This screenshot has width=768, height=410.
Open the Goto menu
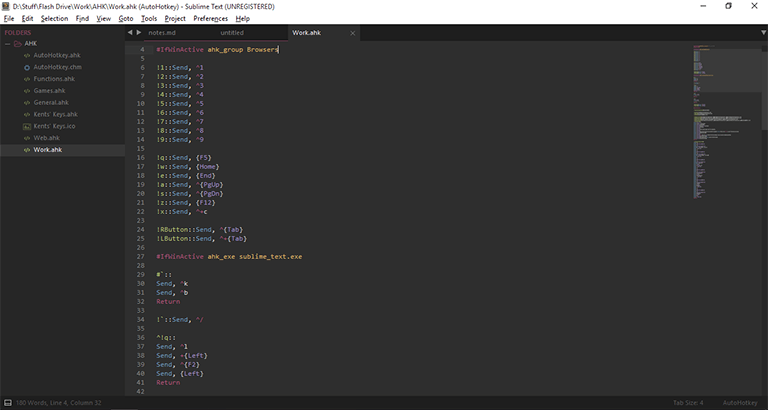pos(126,19)
